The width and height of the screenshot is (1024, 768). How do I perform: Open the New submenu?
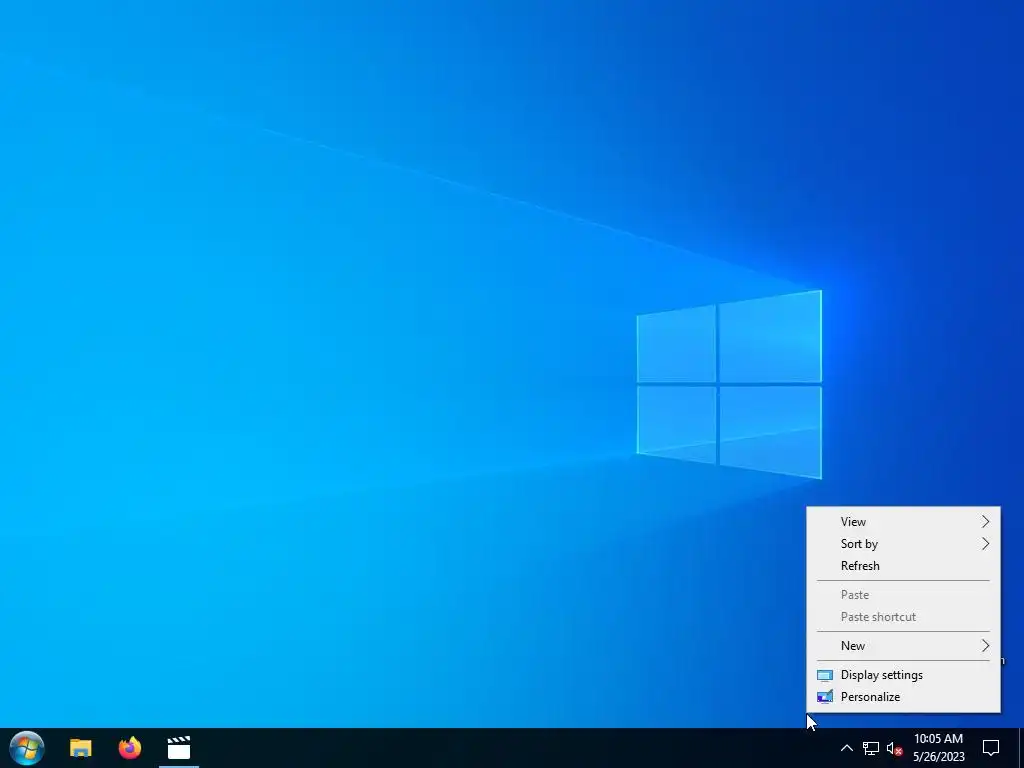[x=903, y=646]
